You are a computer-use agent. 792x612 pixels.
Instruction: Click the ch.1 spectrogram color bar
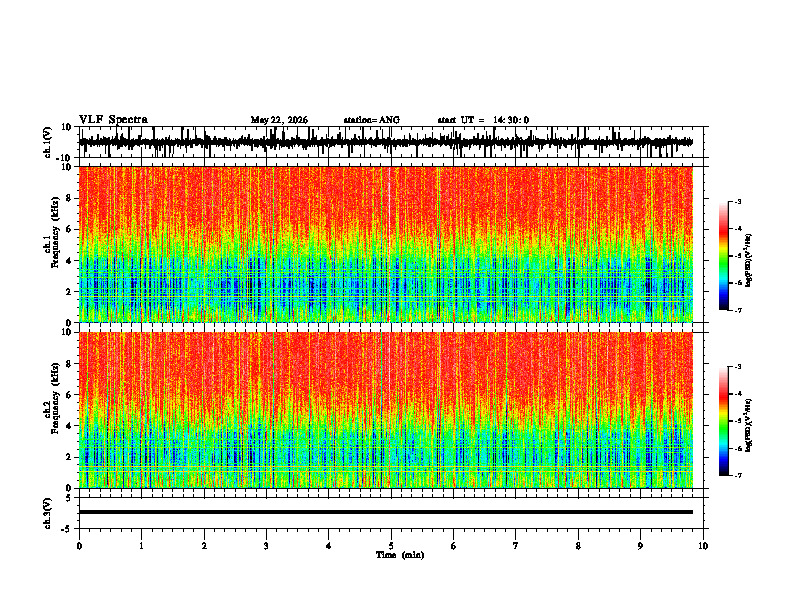(x=724, y=256)
